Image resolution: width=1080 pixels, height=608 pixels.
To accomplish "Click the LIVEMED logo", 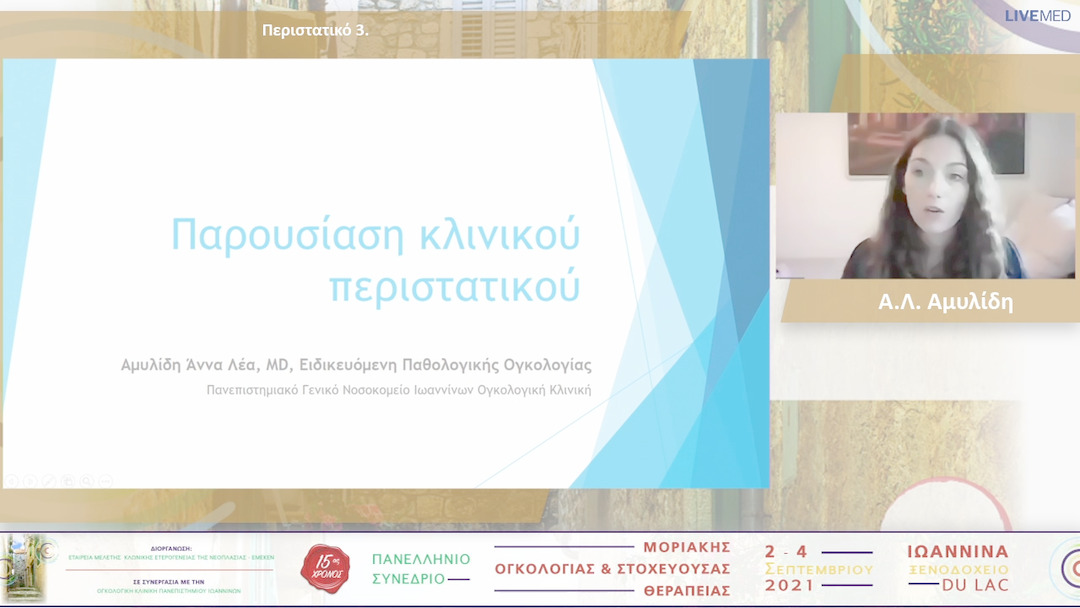I will click(1037, 17).
